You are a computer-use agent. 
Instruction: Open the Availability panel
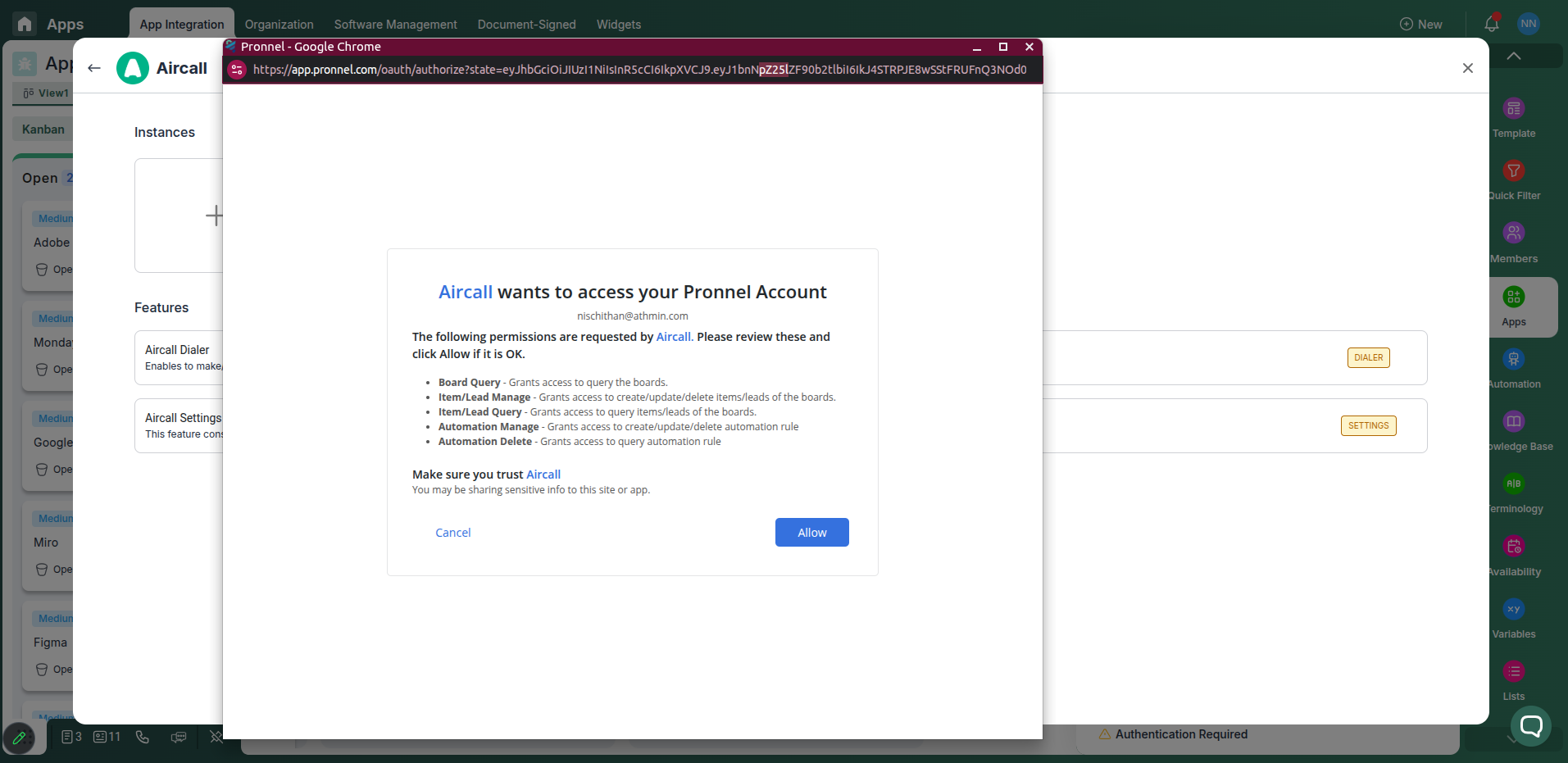coord(1514,547)
